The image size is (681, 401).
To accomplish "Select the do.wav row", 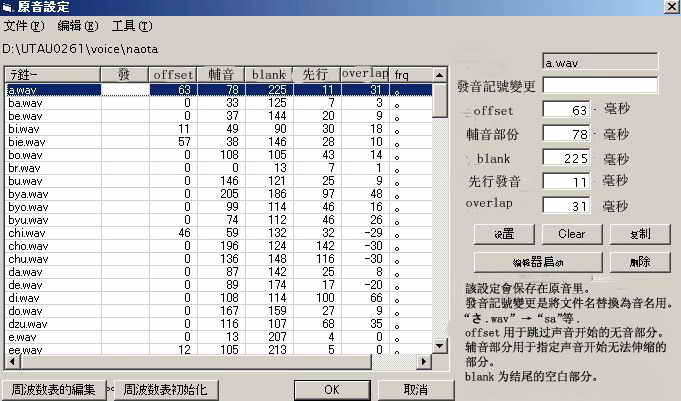I will click(219, 312).
